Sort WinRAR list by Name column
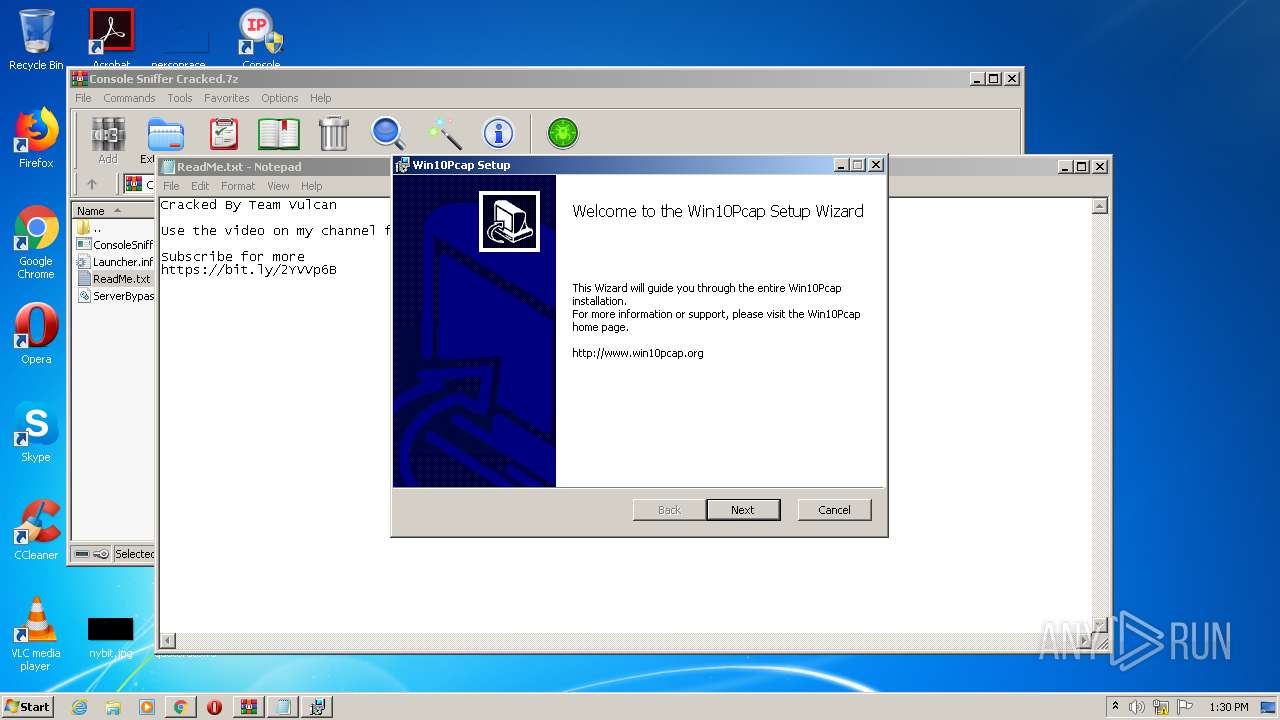This screenshot has height=720, width=1280. [113, 210]
